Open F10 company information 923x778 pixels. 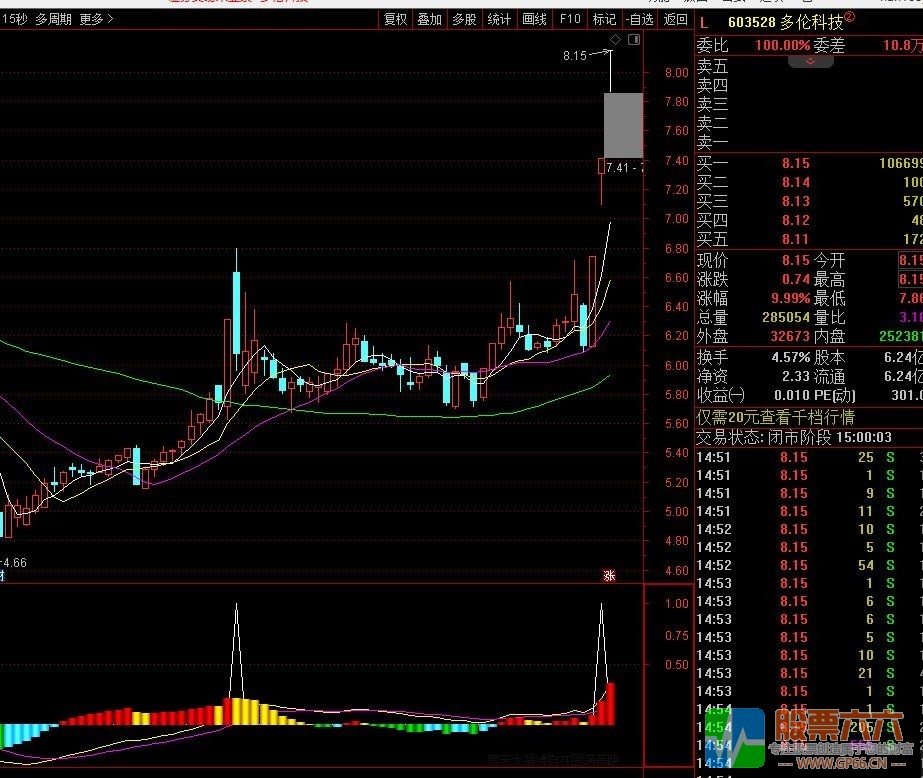click(x=569, y=19)
